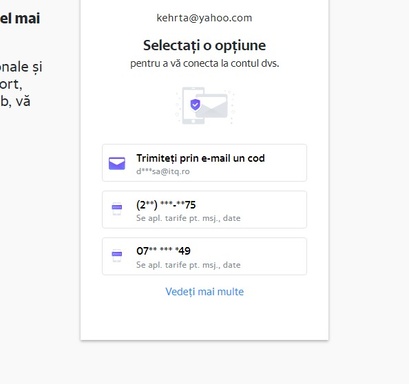Click phone icon beside number ending 75
409x384 pixels.
pos(117,209)
